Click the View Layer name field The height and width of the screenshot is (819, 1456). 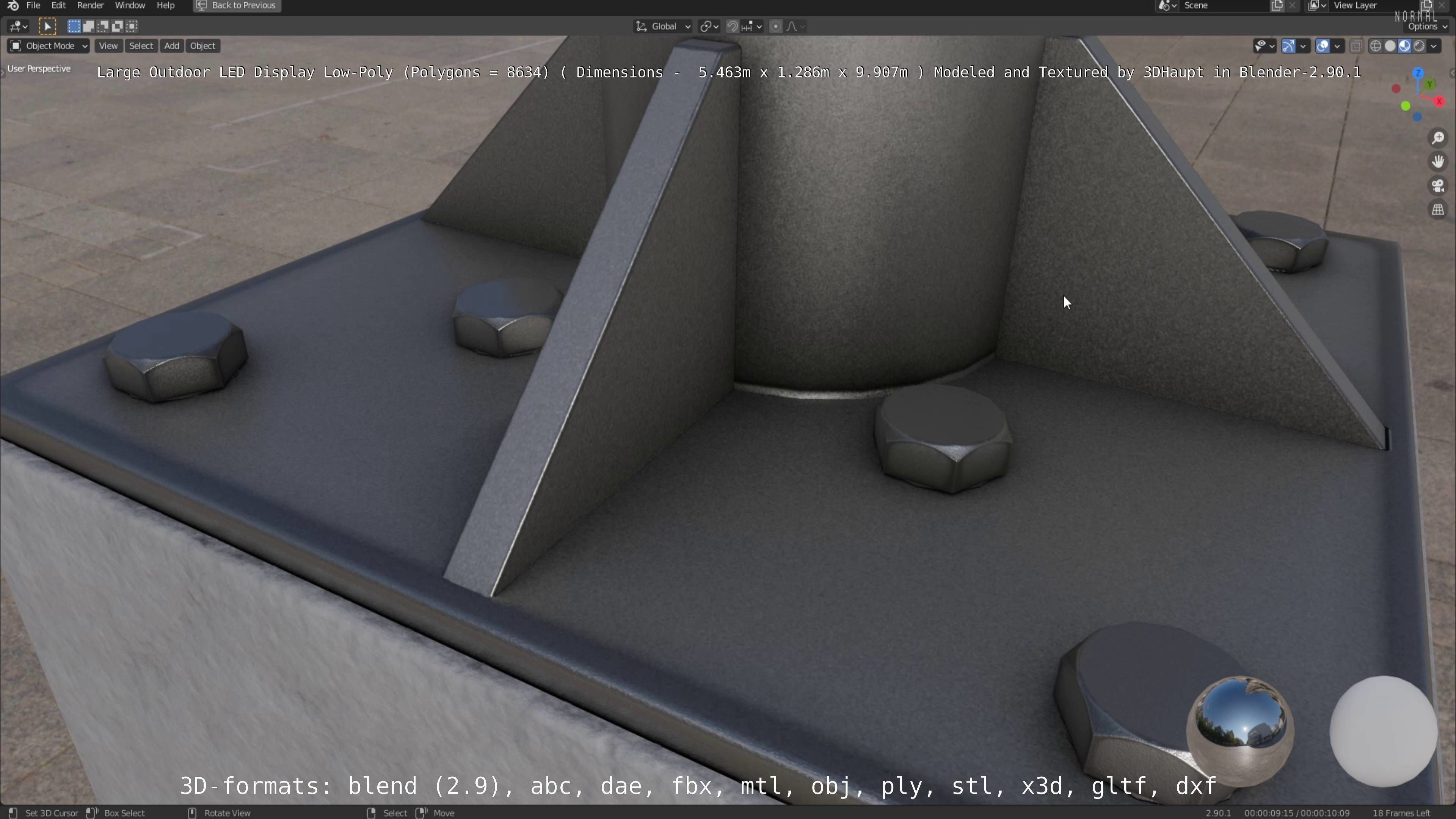(1373, 6)
